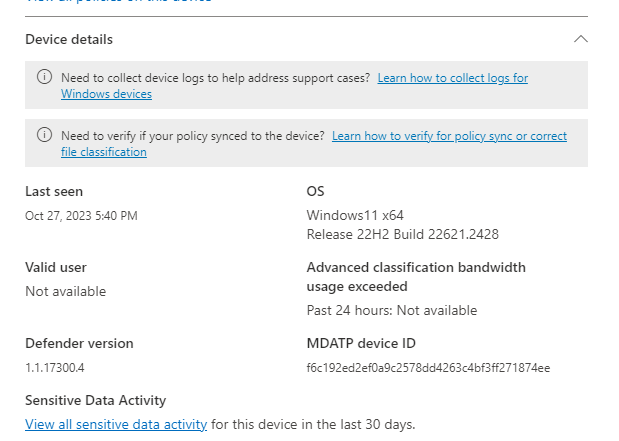Click the Release 22H2 Build number text
The image size is (619, 441).
click(x=402, y=234)
